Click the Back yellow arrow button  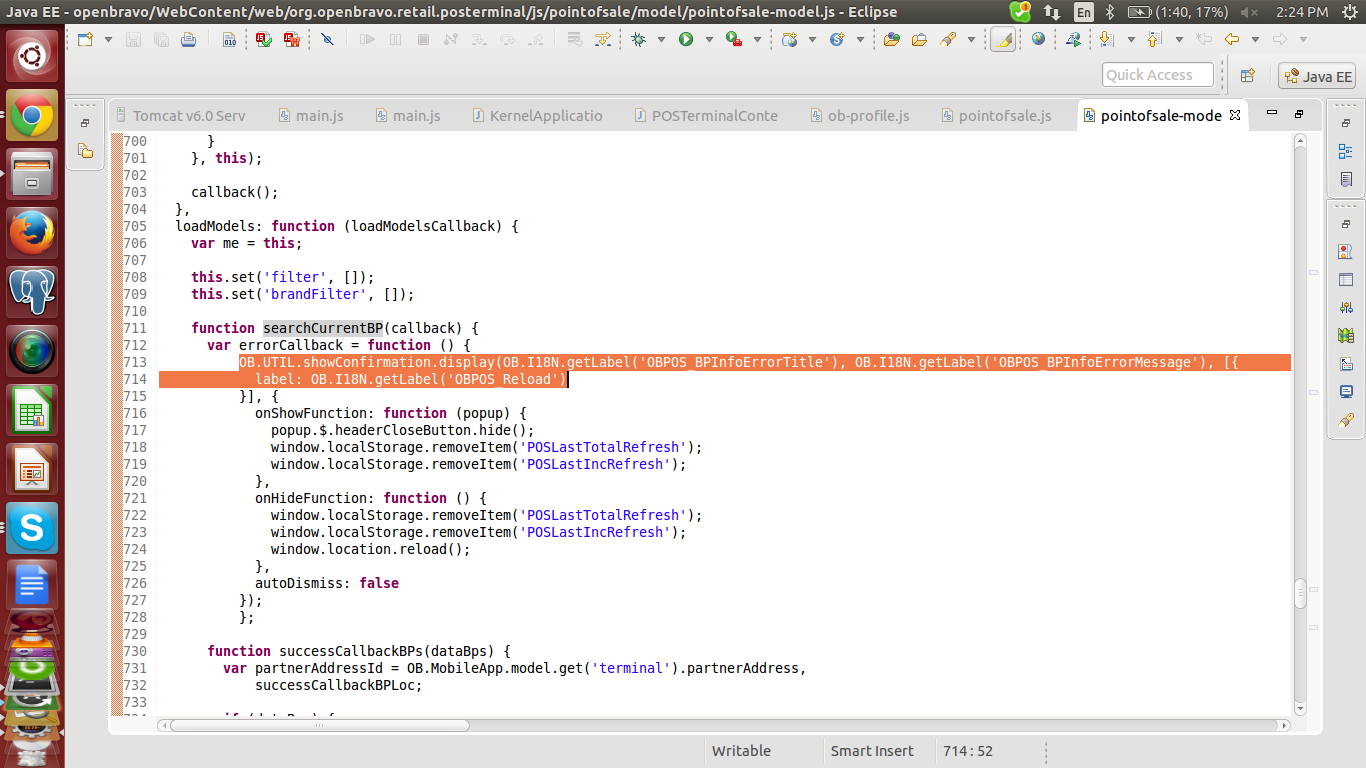coord(1232,40)
